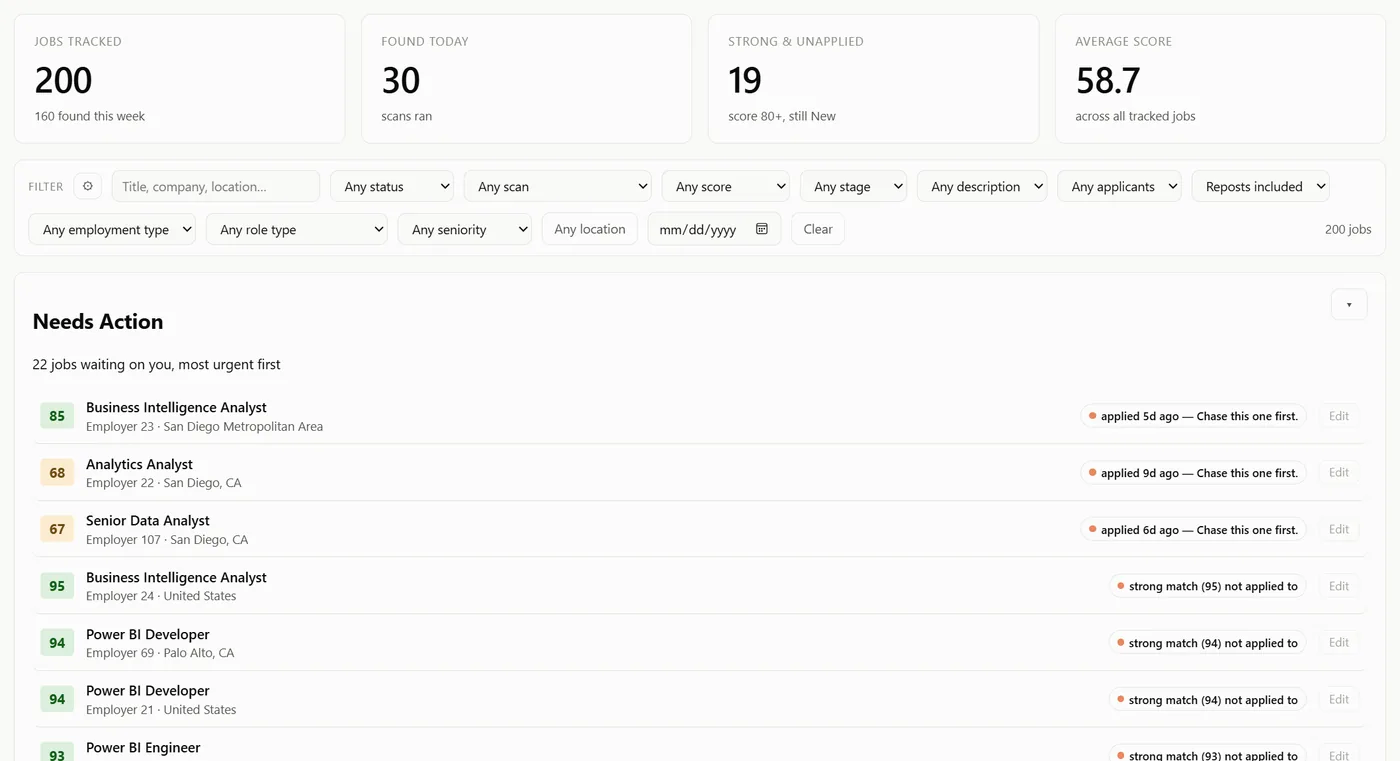Open the Senior Data Analyst job title
Screen dimensions: 1400x761
tap(148, 521)
